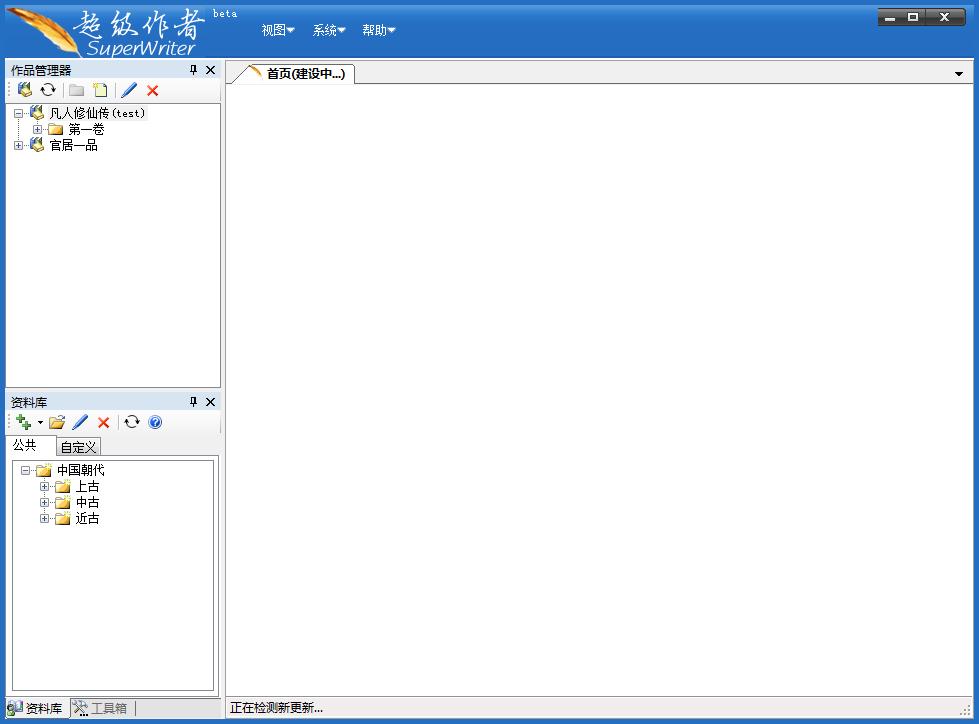The width and height of the screenshot is (979, 724).
Task: Open the add-item dropdown arrow in 资料库
Action: coord(40,423)
